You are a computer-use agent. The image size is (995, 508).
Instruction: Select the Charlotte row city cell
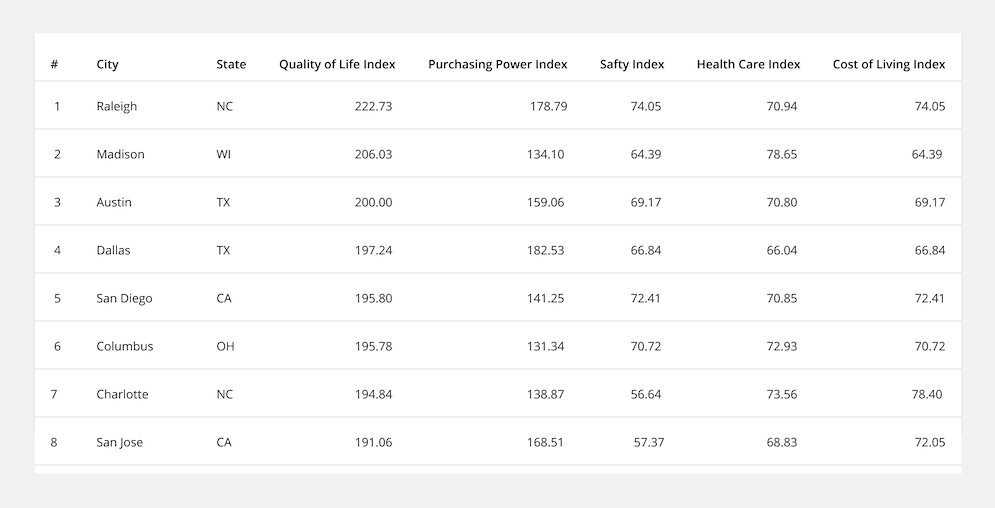coord(122,394)
